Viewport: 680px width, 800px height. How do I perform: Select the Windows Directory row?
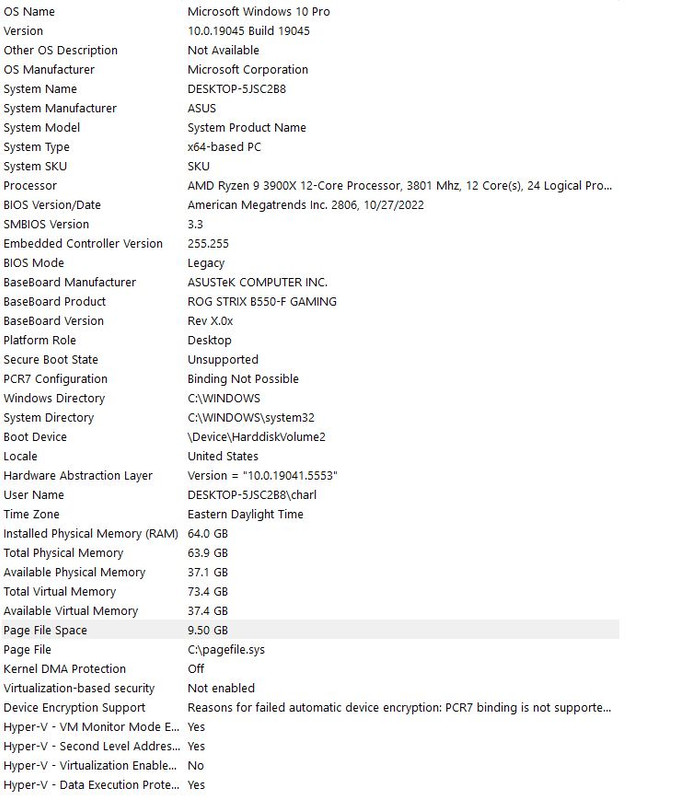pos(310,398)
